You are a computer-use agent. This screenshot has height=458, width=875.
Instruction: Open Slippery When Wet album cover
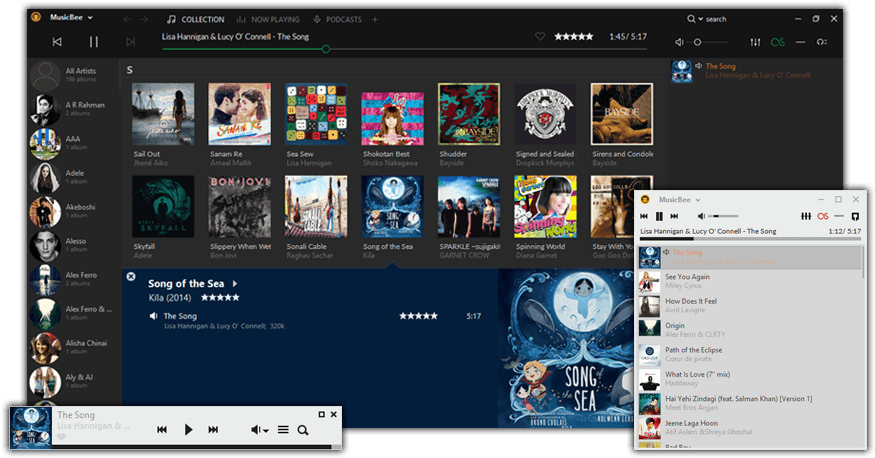pos(239,207)
